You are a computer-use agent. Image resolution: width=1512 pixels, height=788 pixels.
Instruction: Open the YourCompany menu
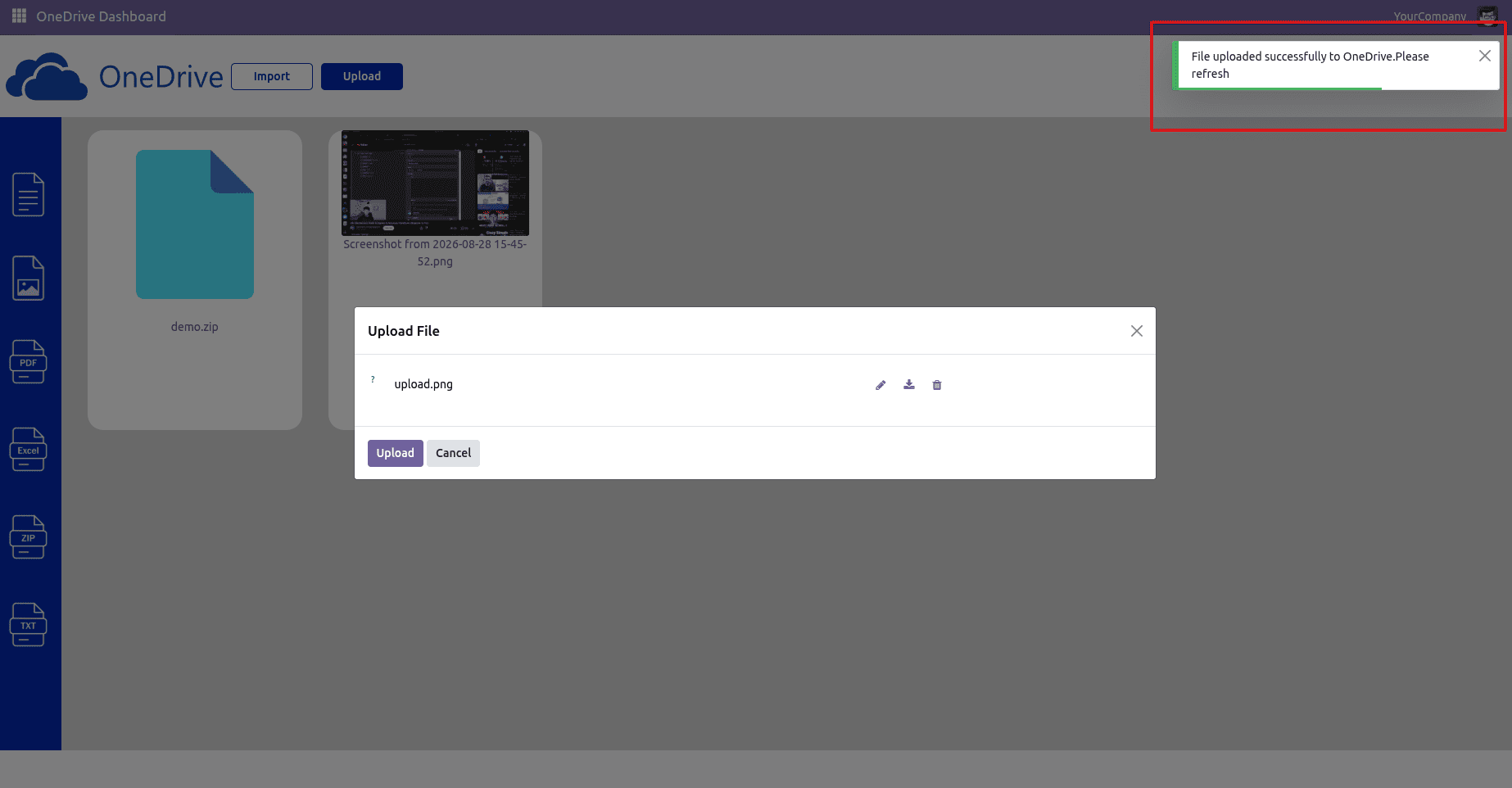(1430, 16)
